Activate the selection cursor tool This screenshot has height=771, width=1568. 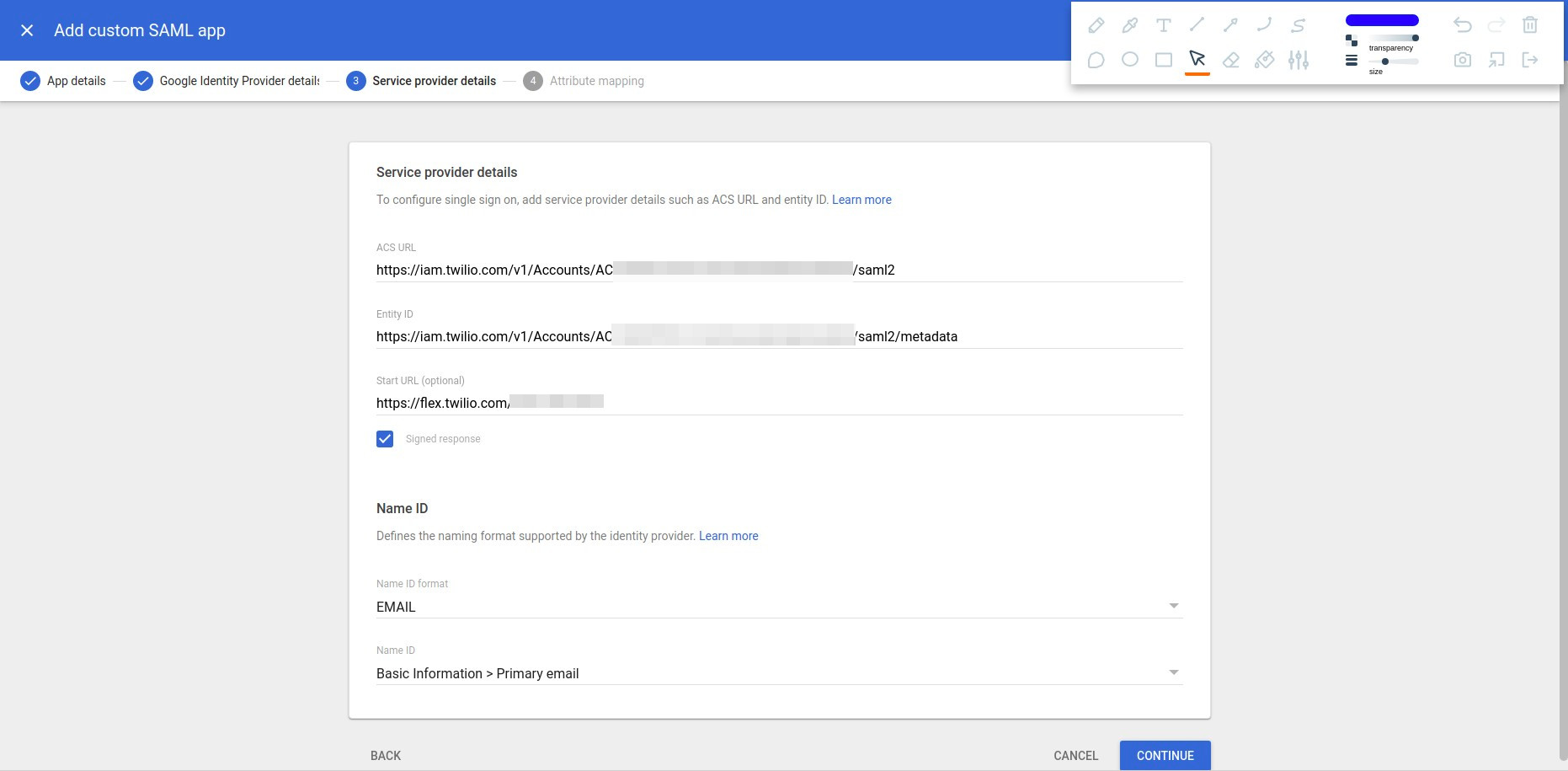tap(1197, 60)
